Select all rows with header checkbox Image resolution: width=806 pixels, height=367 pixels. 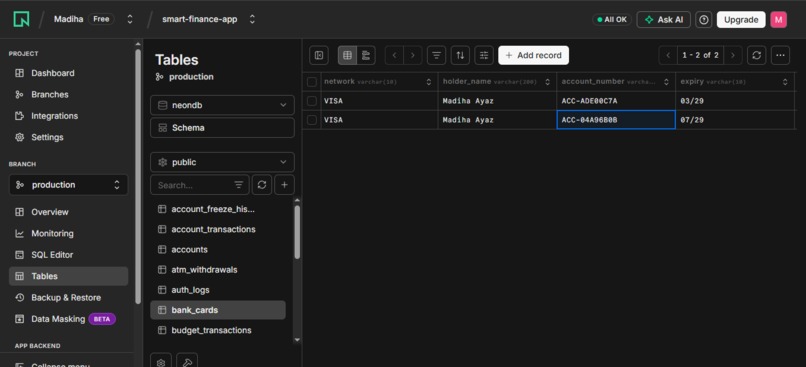312,82
